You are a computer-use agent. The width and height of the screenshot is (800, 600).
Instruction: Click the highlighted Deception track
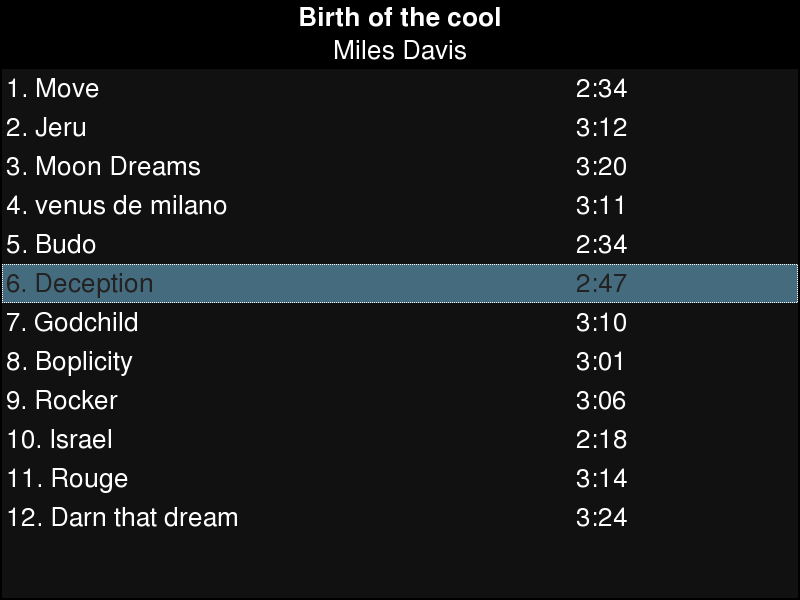click(80, 283)
